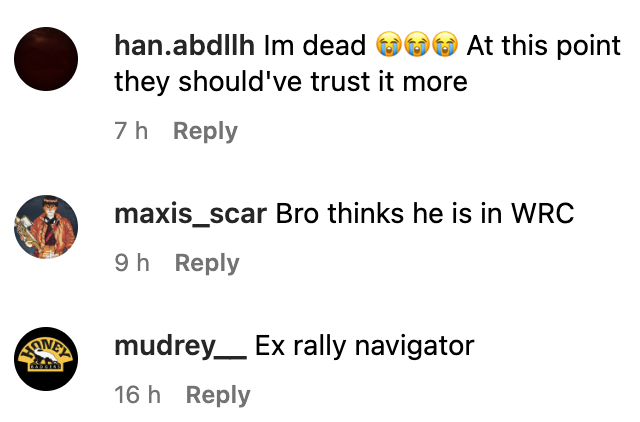Open han.abdllh's dark profile picture
Viewport: 640px width, 422px height.
point(46,59)
